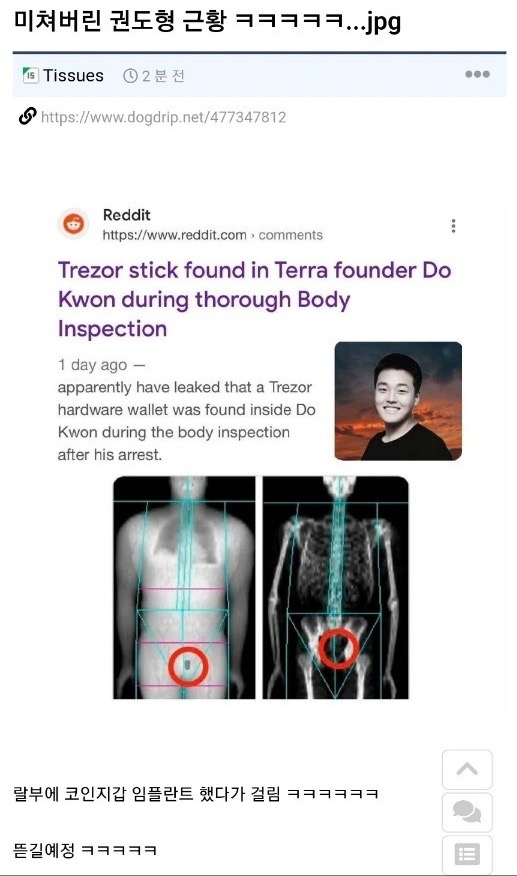Click the smiling man portrait thumbnail

[398, 401]
